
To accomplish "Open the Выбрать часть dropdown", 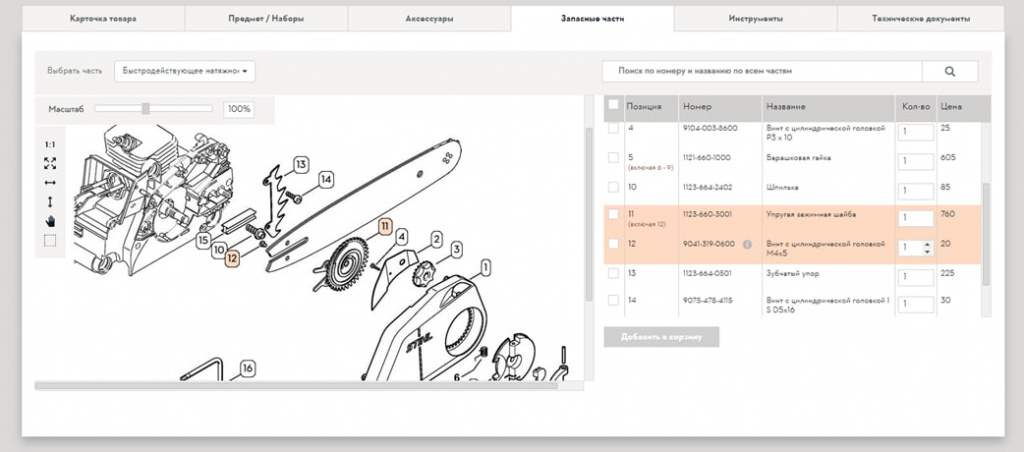I will [184, 71].
